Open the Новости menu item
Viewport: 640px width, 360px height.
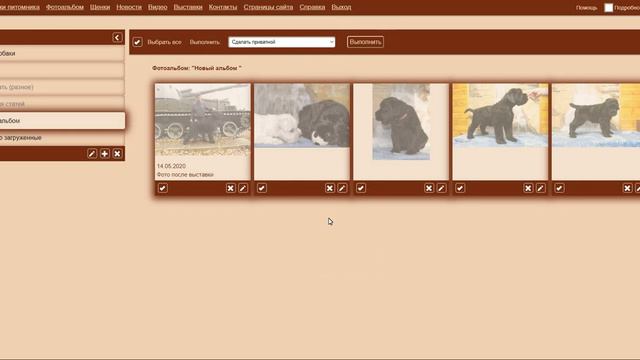tap(129, 7)
